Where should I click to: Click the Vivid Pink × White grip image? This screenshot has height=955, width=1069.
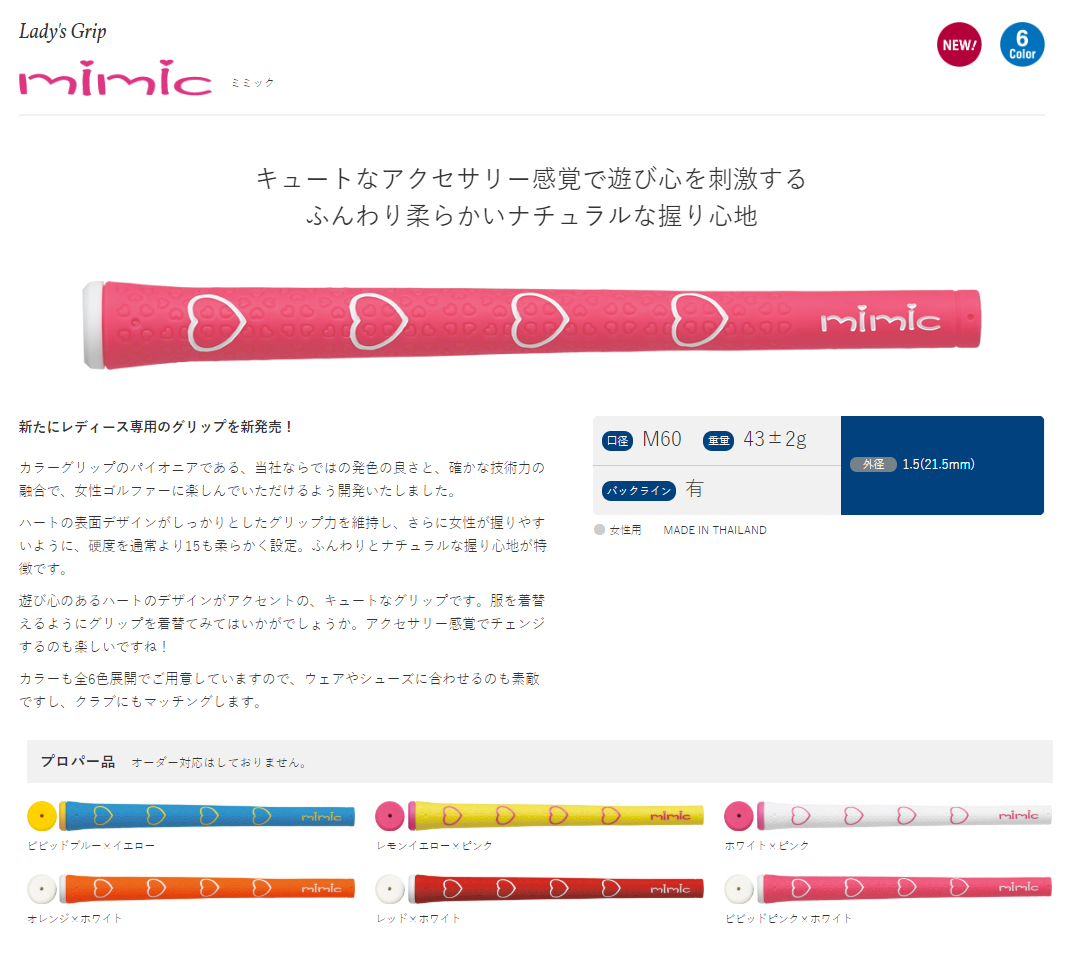click(x=904, y=888)
